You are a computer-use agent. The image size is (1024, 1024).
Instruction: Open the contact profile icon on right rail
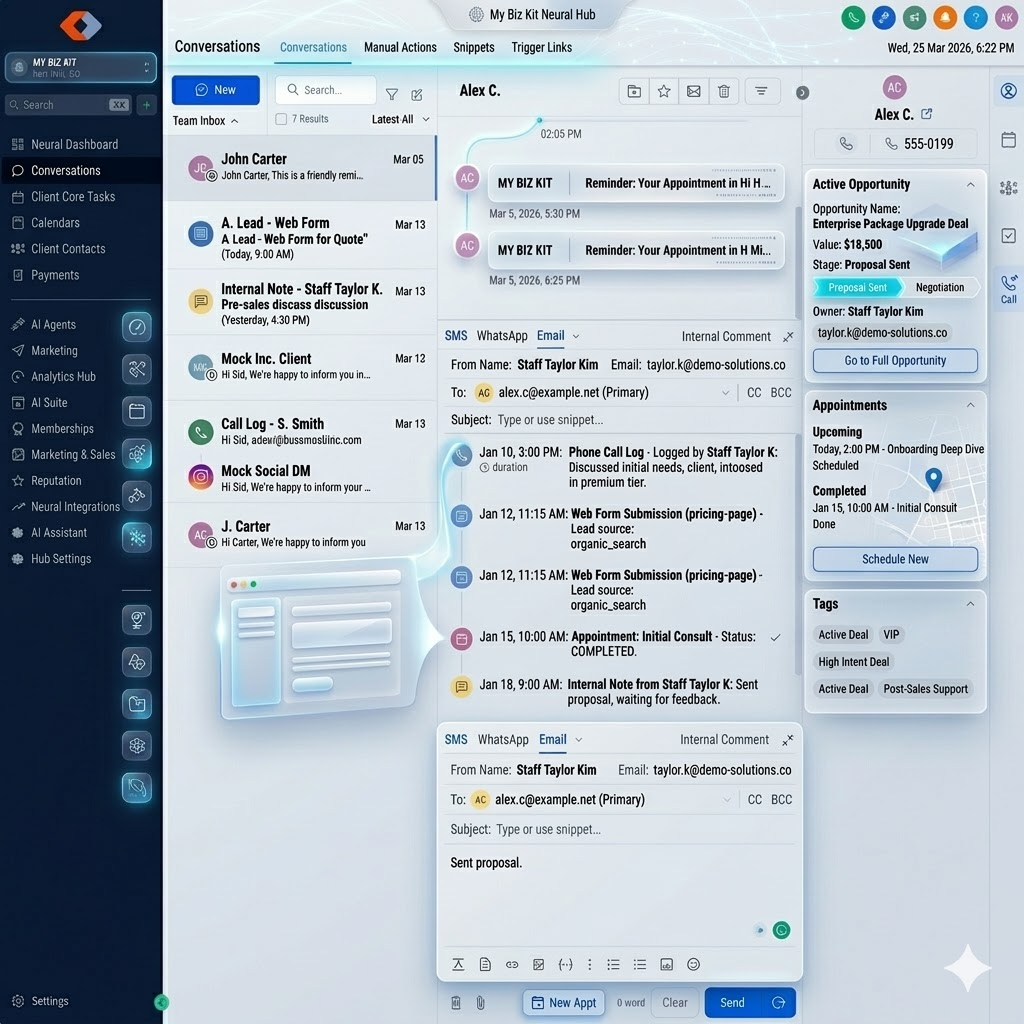[1008, 91]
